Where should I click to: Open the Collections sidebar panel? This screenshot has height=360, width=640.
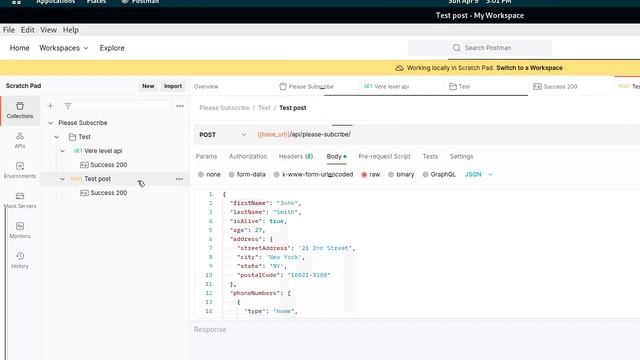[20, 110]
